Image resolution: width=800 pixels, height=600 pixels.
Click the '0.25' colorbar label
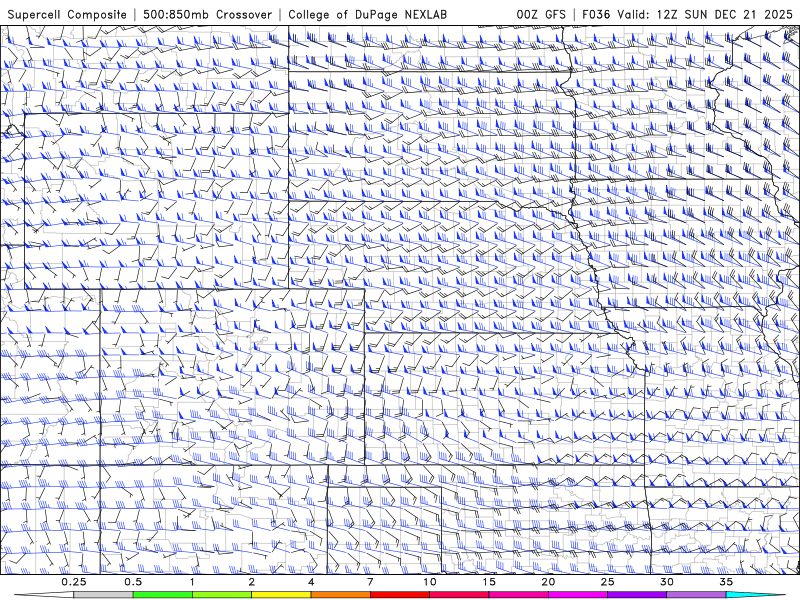[74, 582]
